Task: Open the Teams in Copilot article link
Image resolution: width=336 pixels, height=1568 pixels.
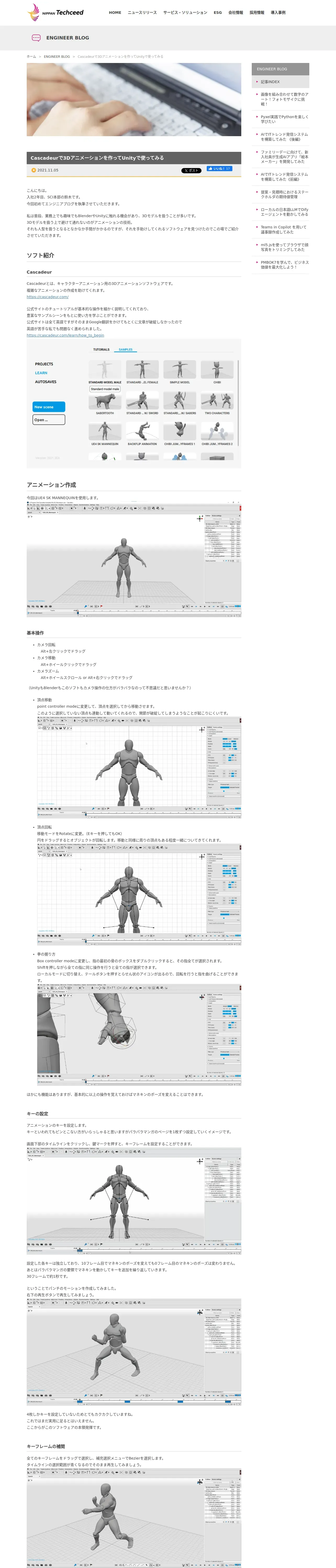Action: coord(285,229)
